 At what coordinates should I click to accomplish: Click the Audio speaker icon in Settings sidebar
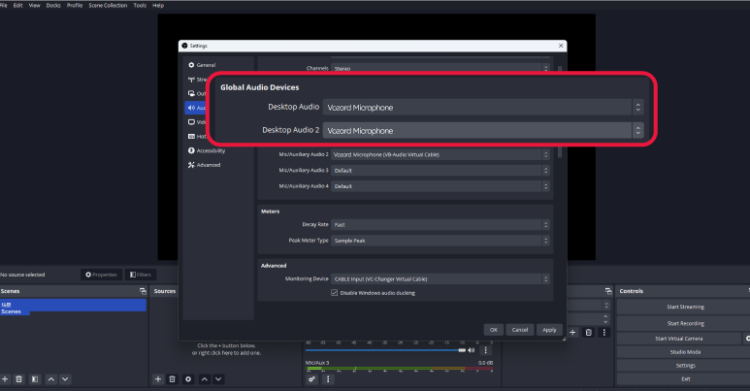pyautogui.click(x=191, y=108)
